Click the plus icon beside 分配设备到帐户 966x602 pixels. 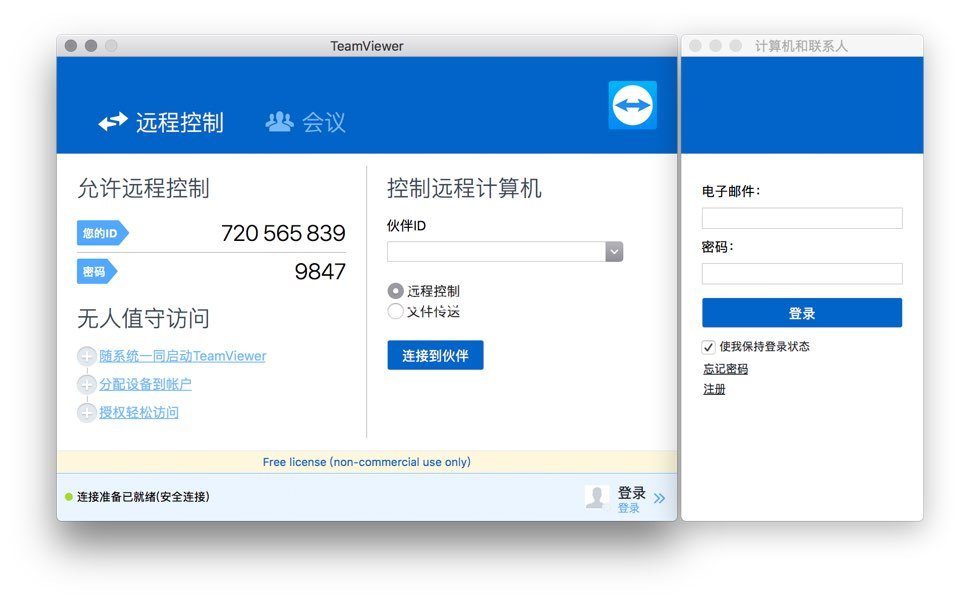(86, 384)
